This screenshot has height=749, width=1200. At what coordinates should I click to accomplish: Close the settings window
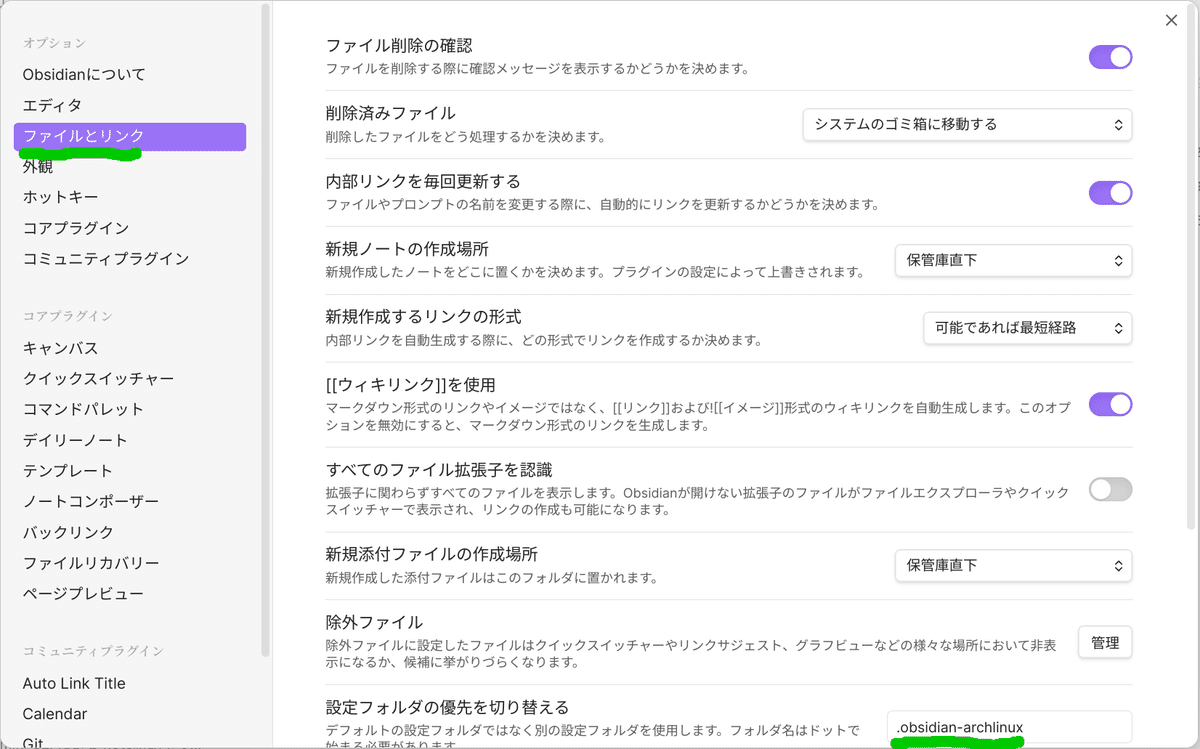pyautogui.click(x=1171, y=20)
